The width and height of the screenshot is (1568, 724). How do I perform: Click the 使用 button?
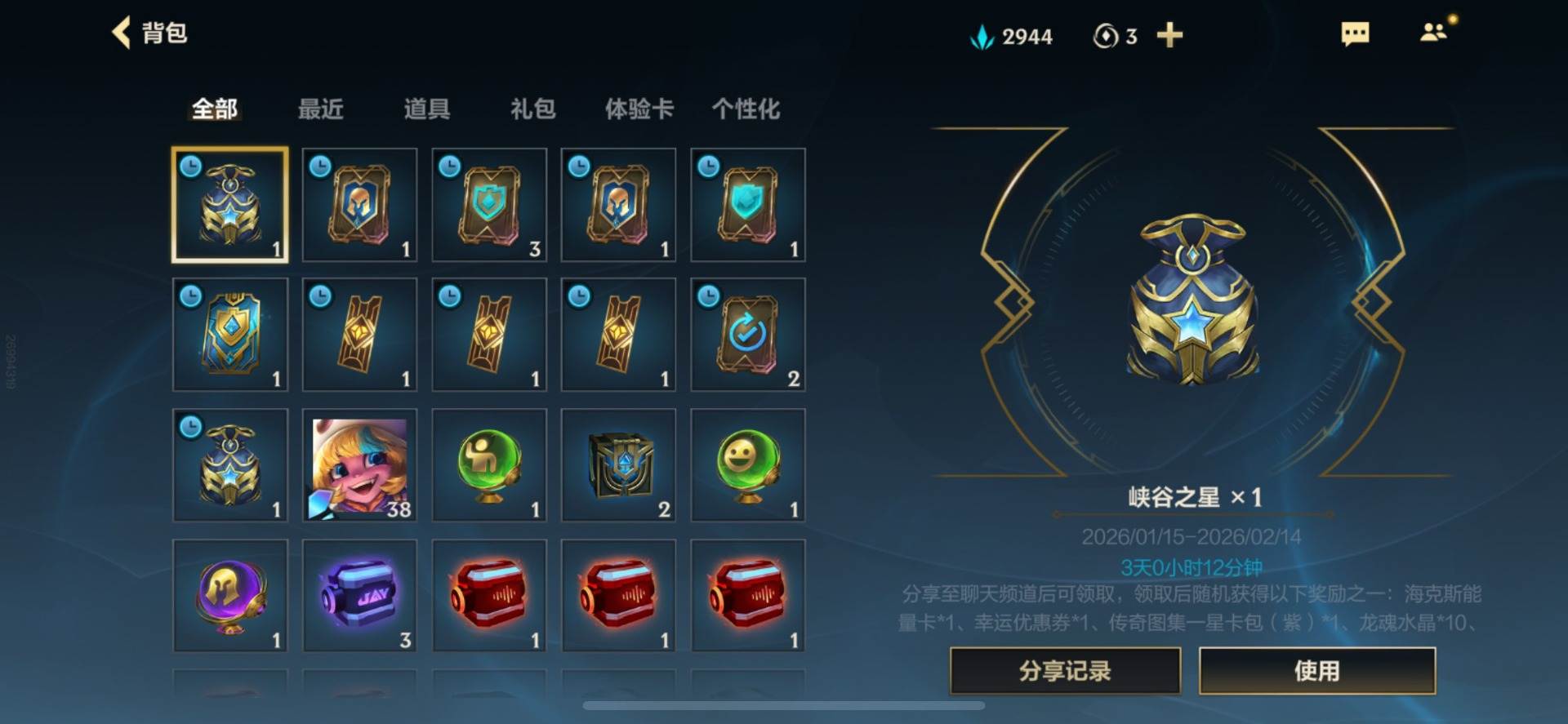pyautogui.click(x=1316, y=671)
